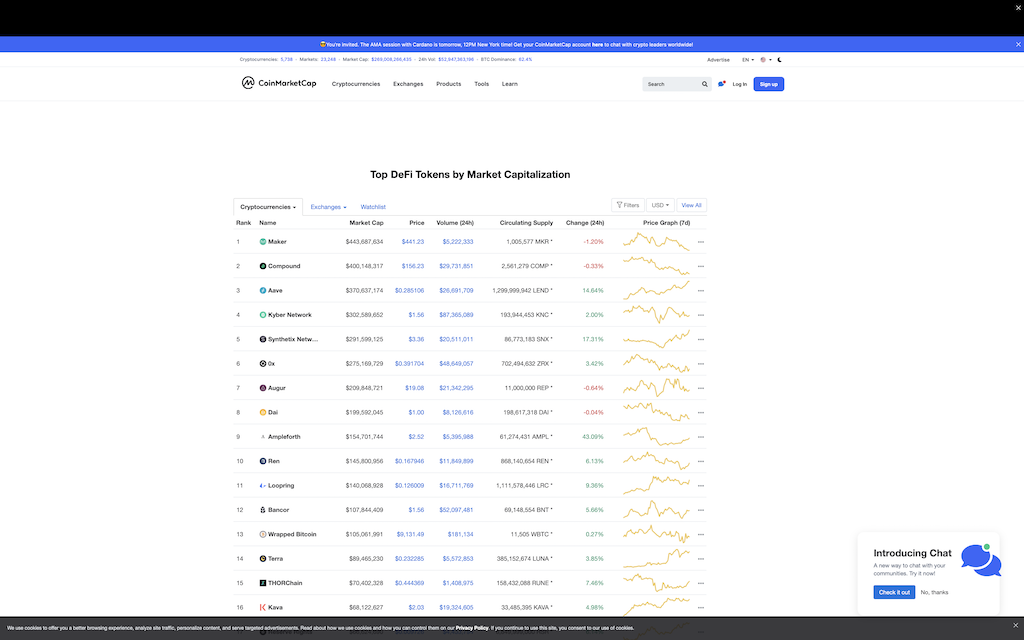The height and width of the screenshot is (640, 1024).
Task: Open the Cryptocurrencies tab dropdown
Action: (x=268, y=207)
